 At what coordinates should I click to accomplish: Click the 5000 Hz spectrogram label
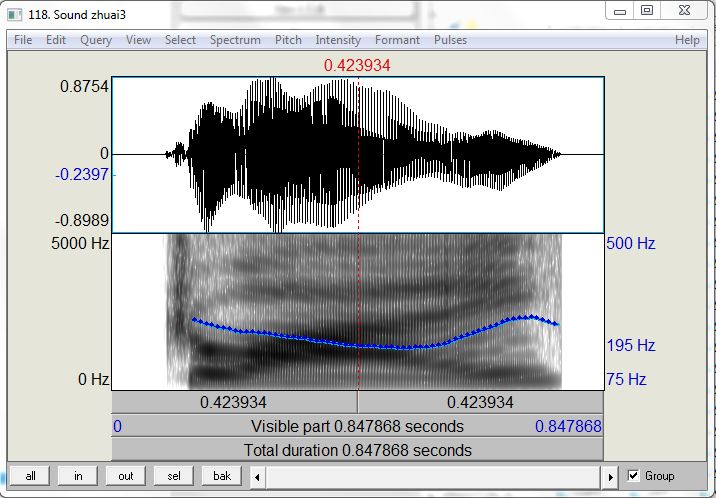tap(80, 243)
